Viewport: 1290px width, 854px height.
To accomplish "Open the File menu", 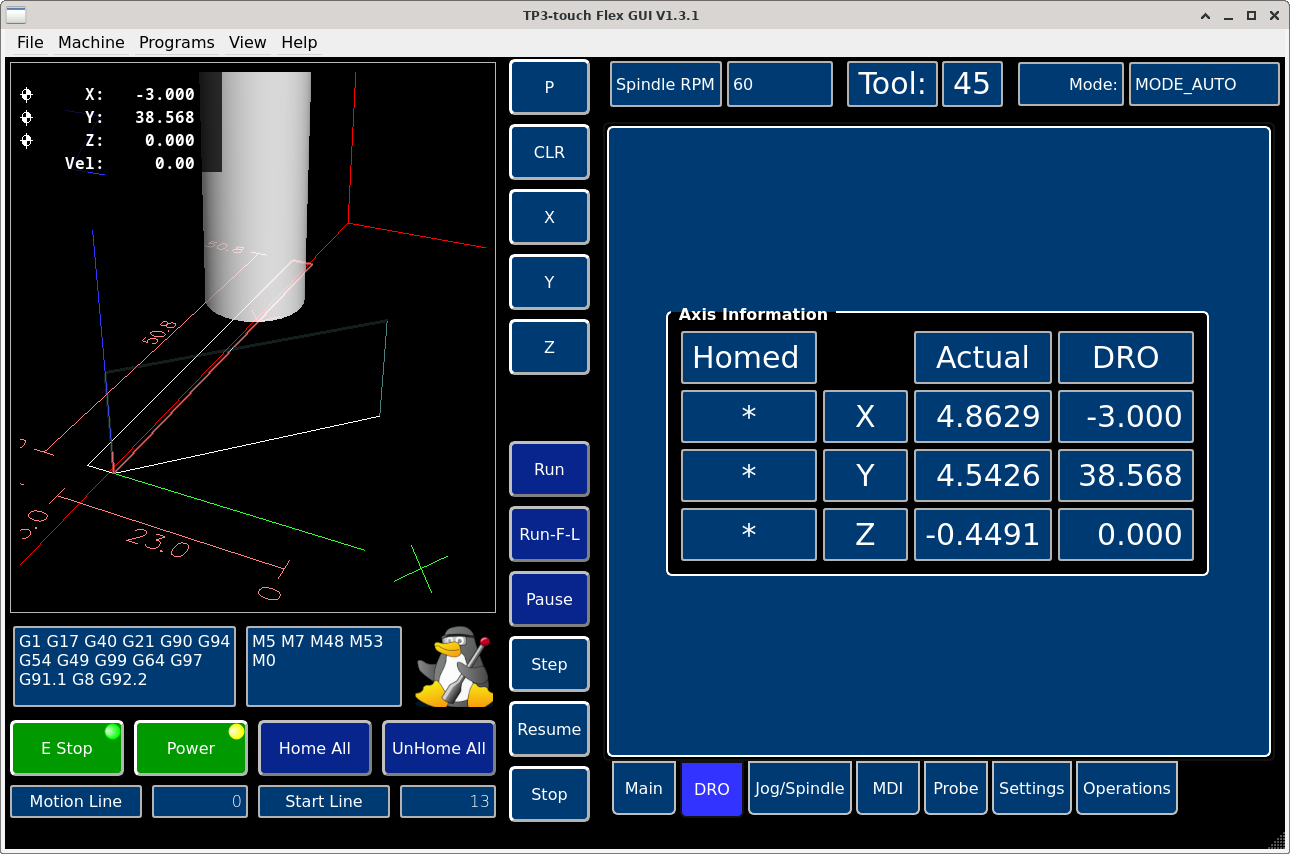I will tap(30, 42).
